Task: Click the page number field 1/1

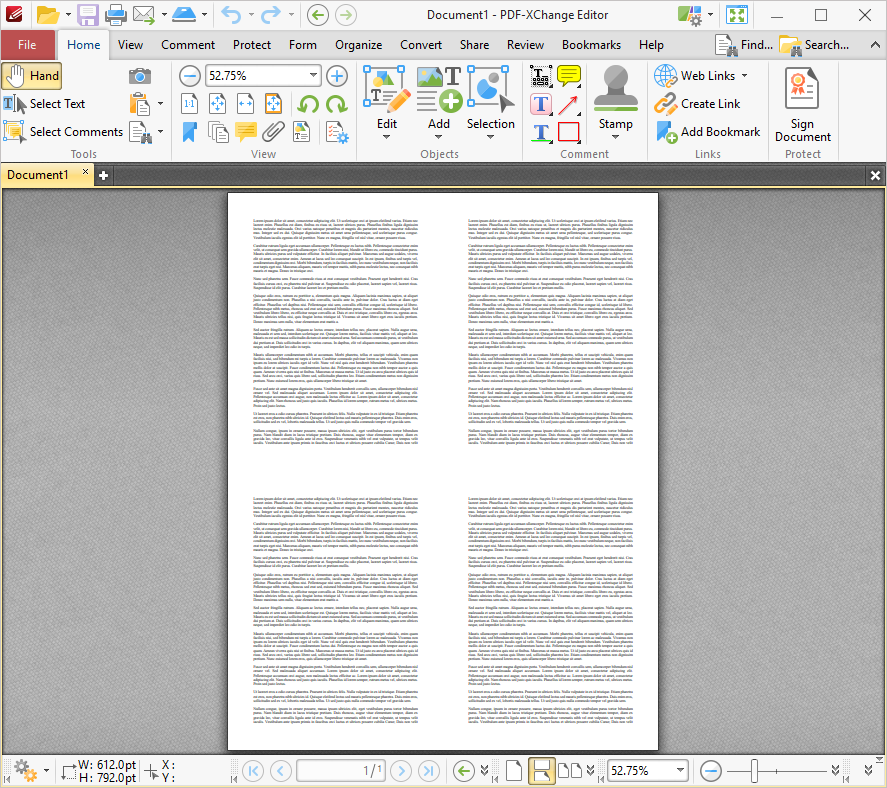Action: (341, 770)
